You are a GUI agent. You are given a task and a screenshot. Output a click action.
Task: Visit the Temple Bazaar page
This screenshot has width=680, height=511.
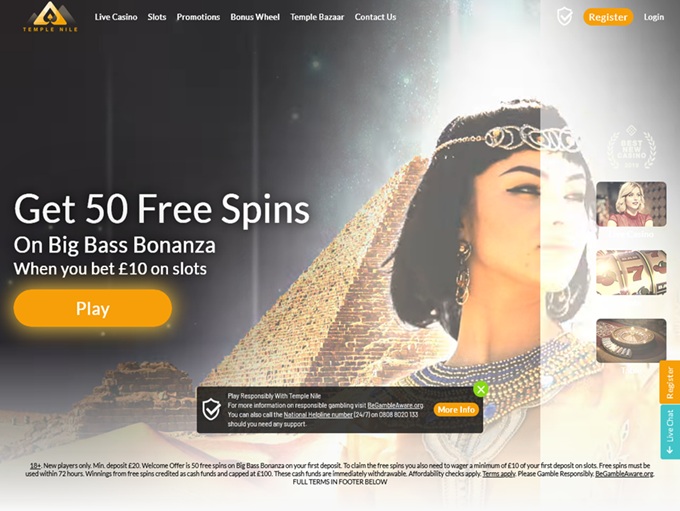(x=317, y=17)
